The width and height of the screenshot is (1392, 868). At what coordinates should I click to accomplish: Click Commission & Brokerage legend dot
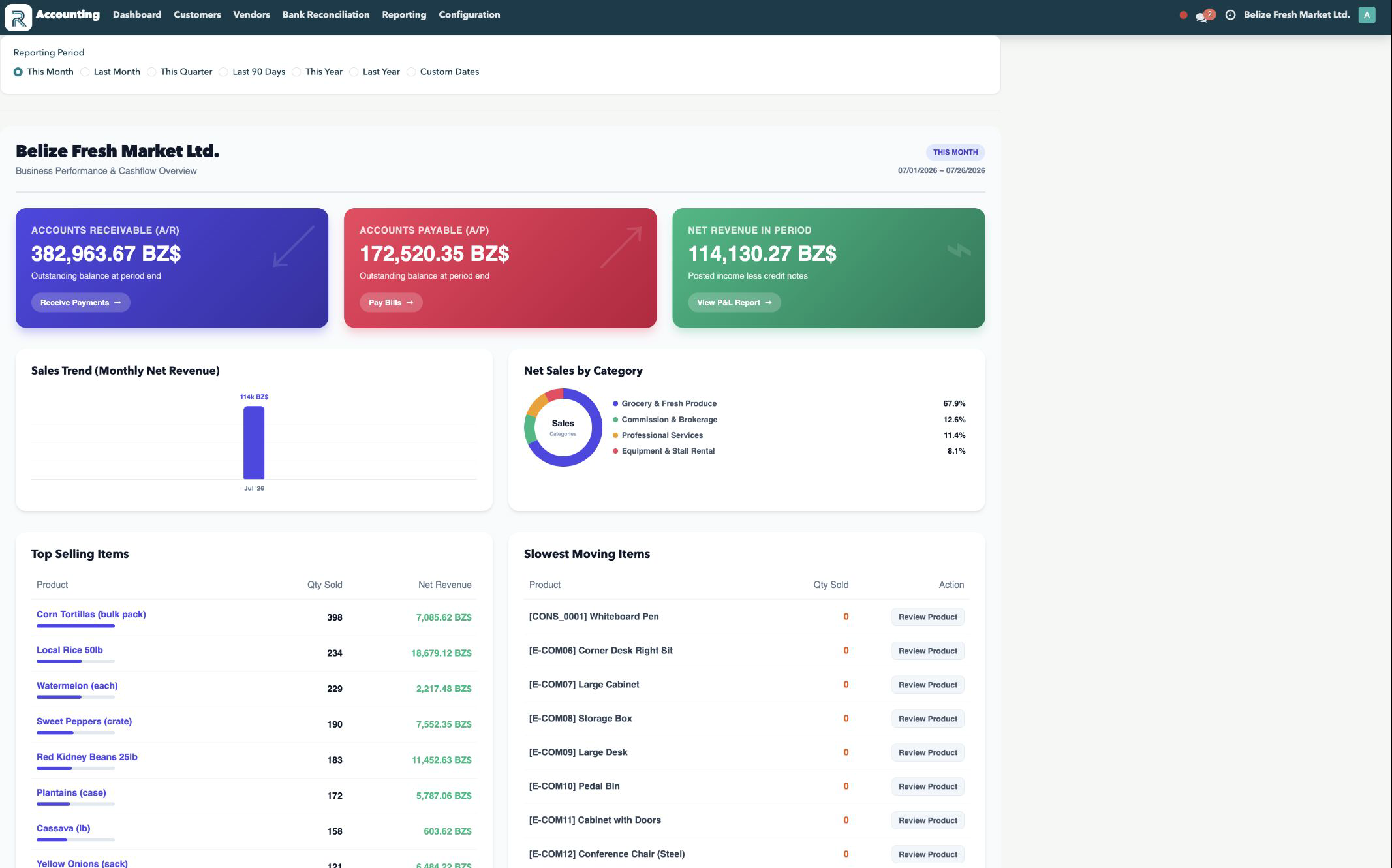pyautogui.click(x=615, y=420)
